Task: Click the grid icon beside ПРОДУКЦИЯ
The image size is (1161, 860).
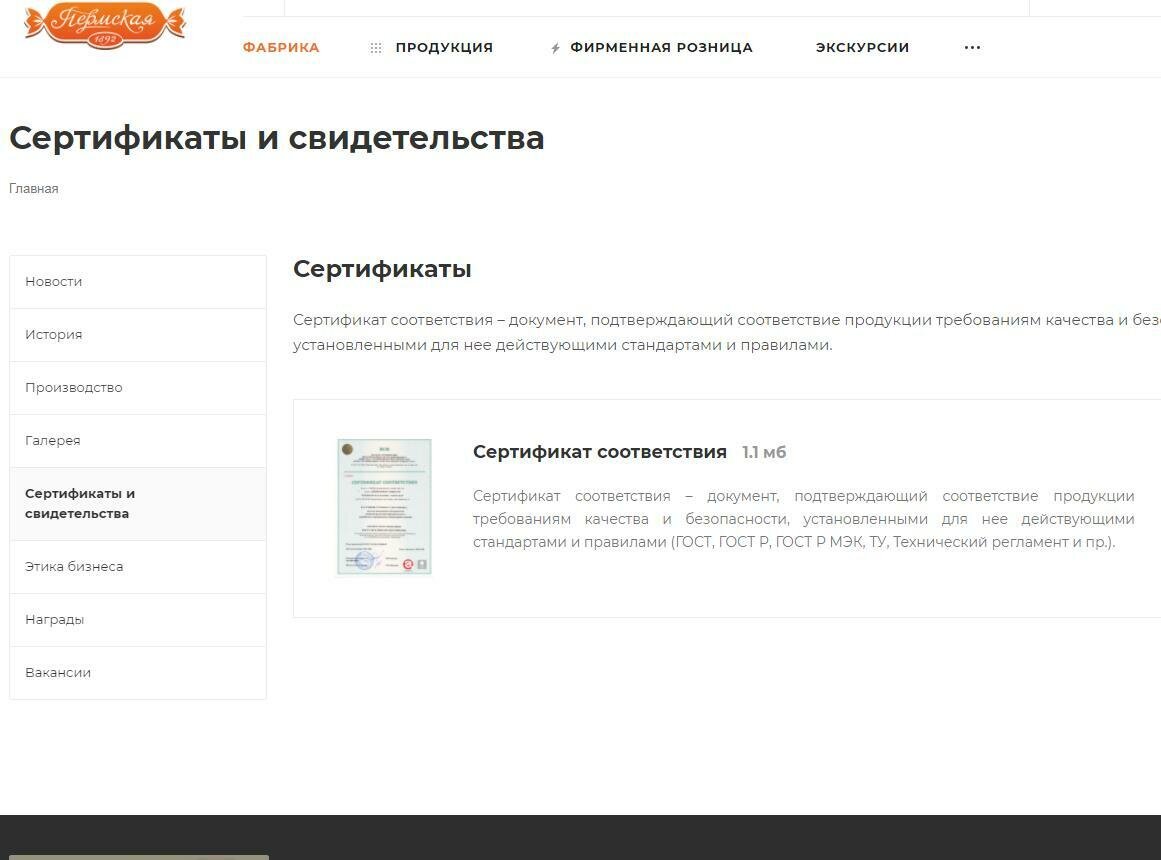Action: (x=376, y=48)
